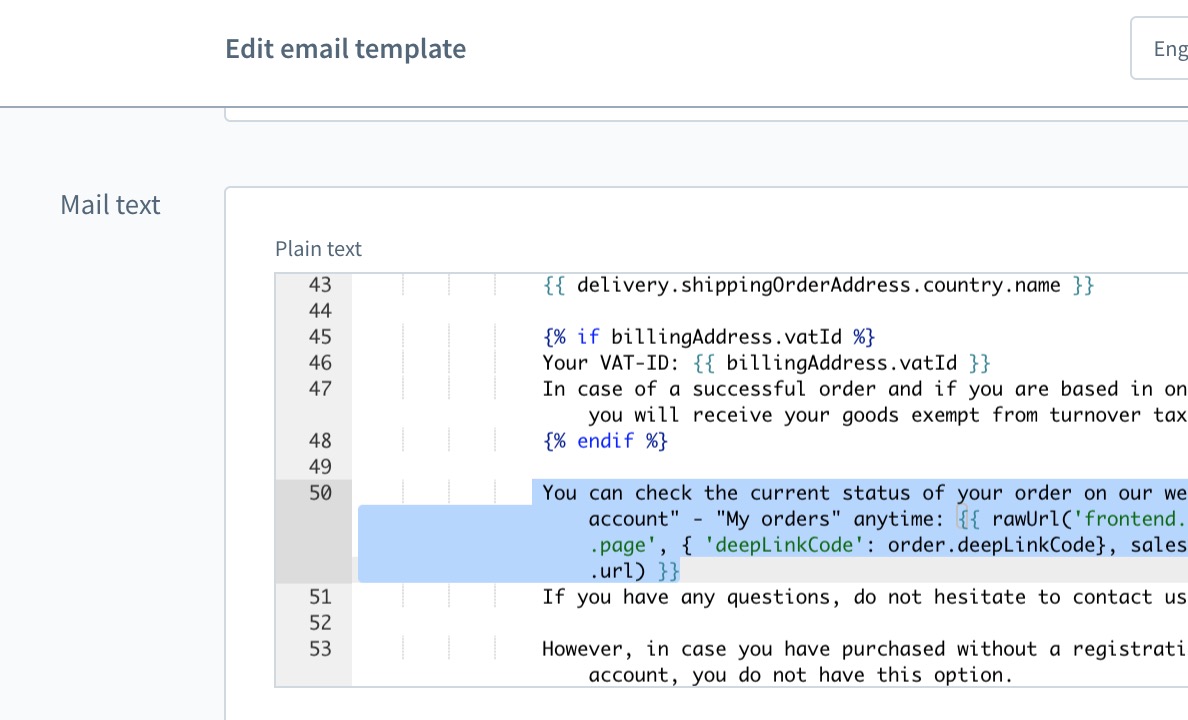
Task: Click line number 51 in gutter
Action: pyautogui.click(x=320, y=597)
